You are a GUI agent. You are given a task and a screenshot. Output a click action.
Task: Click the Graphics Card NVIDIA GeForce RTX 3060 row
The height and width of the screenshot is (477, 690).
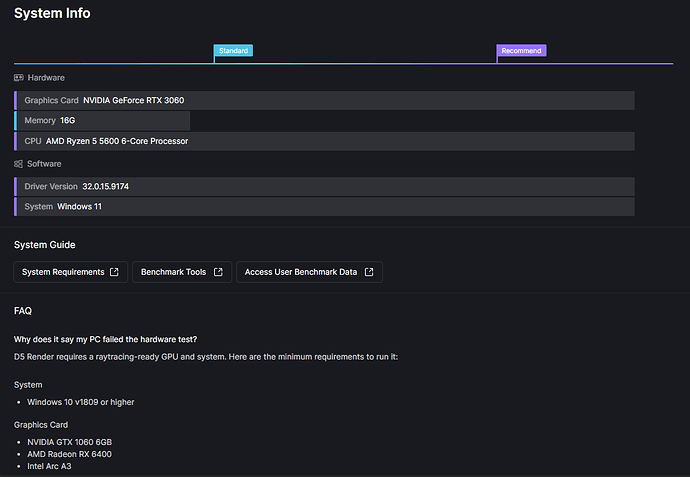[x=324, y=100]
